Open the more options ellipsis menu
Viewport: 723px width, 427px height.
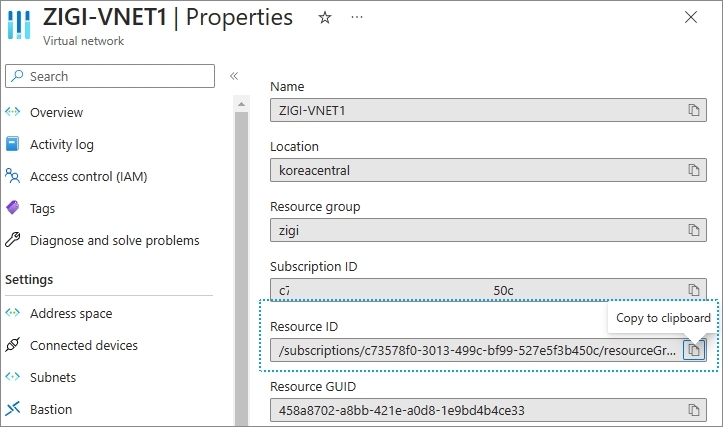[357, 18]
